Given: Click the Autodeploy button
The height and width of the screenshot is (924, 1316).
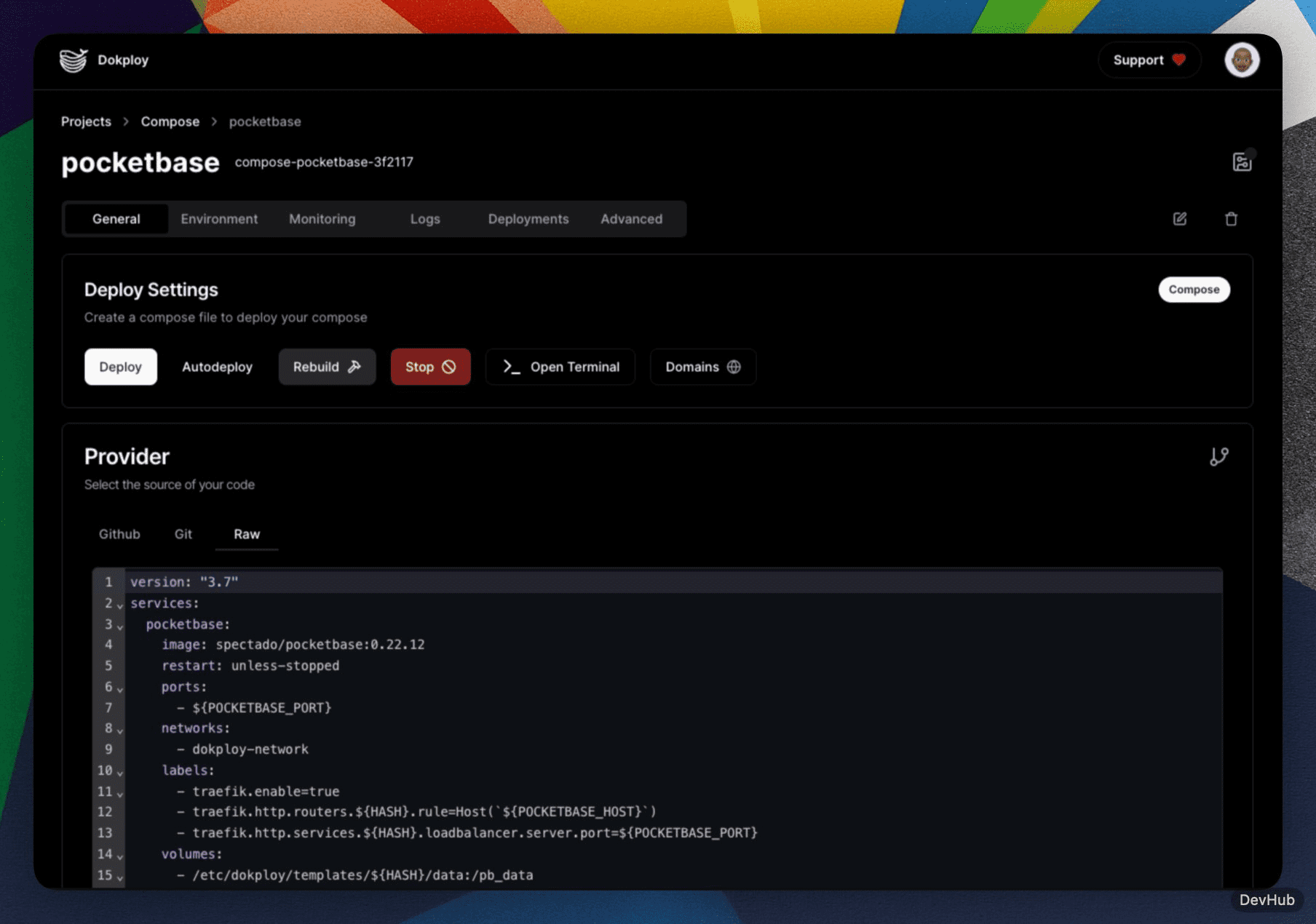Looking at the screenshot, I should [217, 367].
